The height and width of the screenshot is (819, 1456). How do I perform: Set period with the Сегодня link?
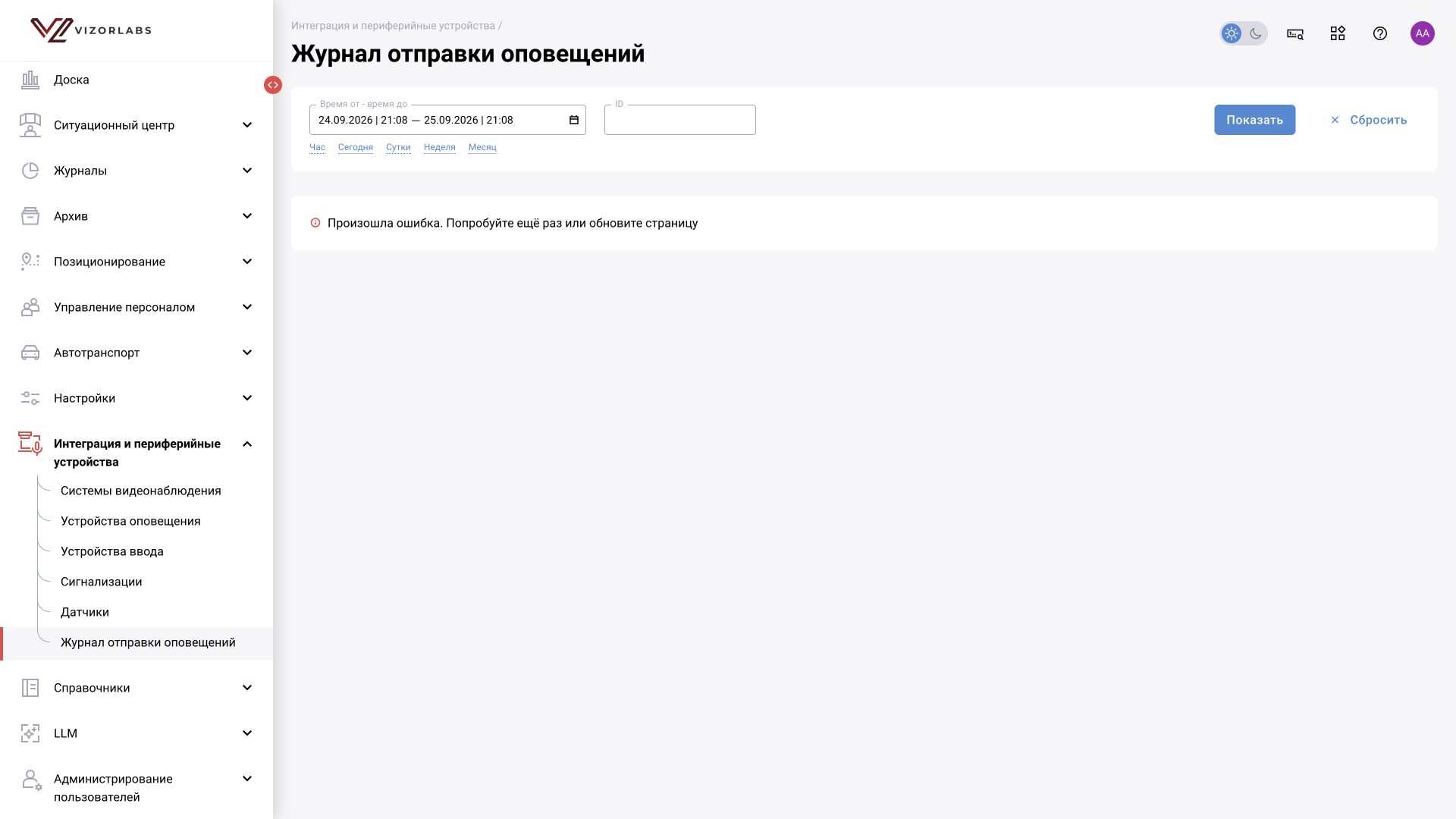(356, 147)
